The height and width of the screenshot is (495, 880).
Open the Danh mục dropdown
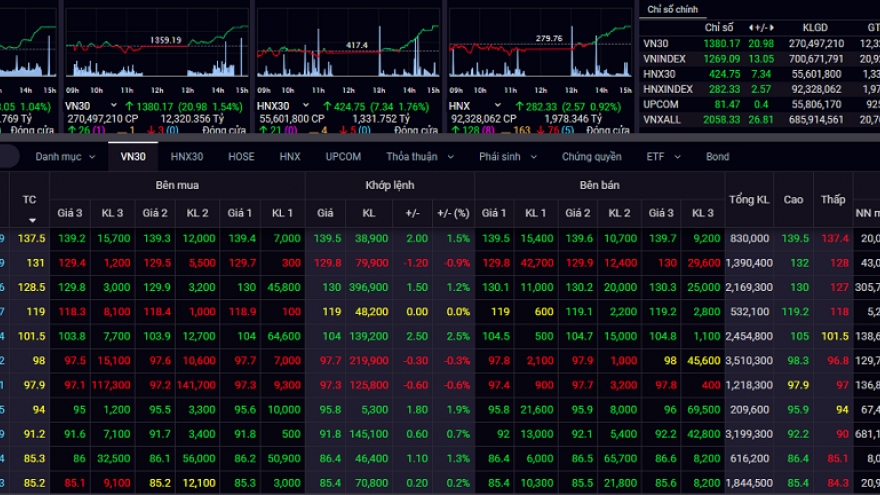(65, 157)
